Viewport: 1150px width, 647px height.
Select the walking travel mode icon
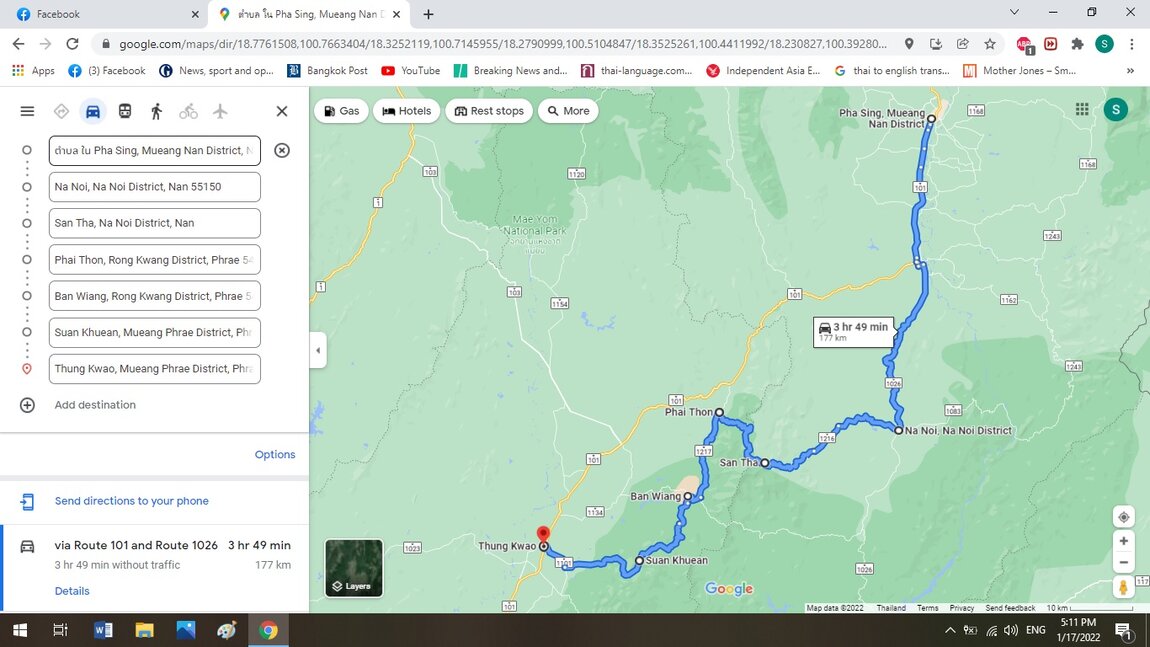pyautogui.click(x=156, y=111)
